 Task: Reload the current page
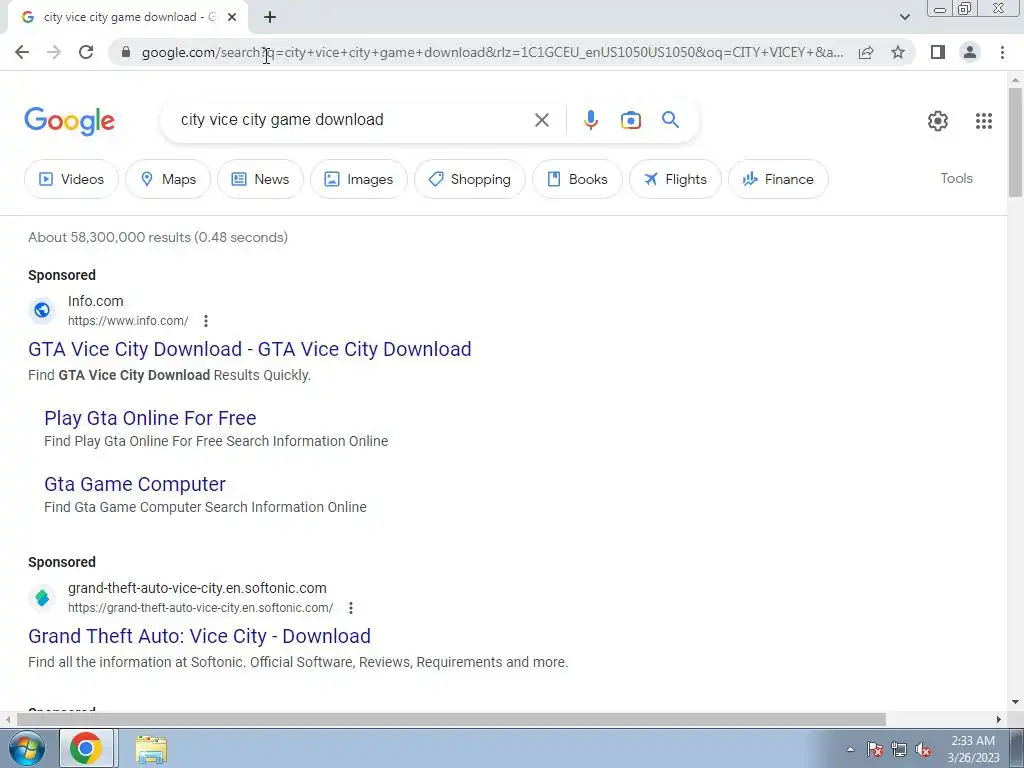click(86, 52)
